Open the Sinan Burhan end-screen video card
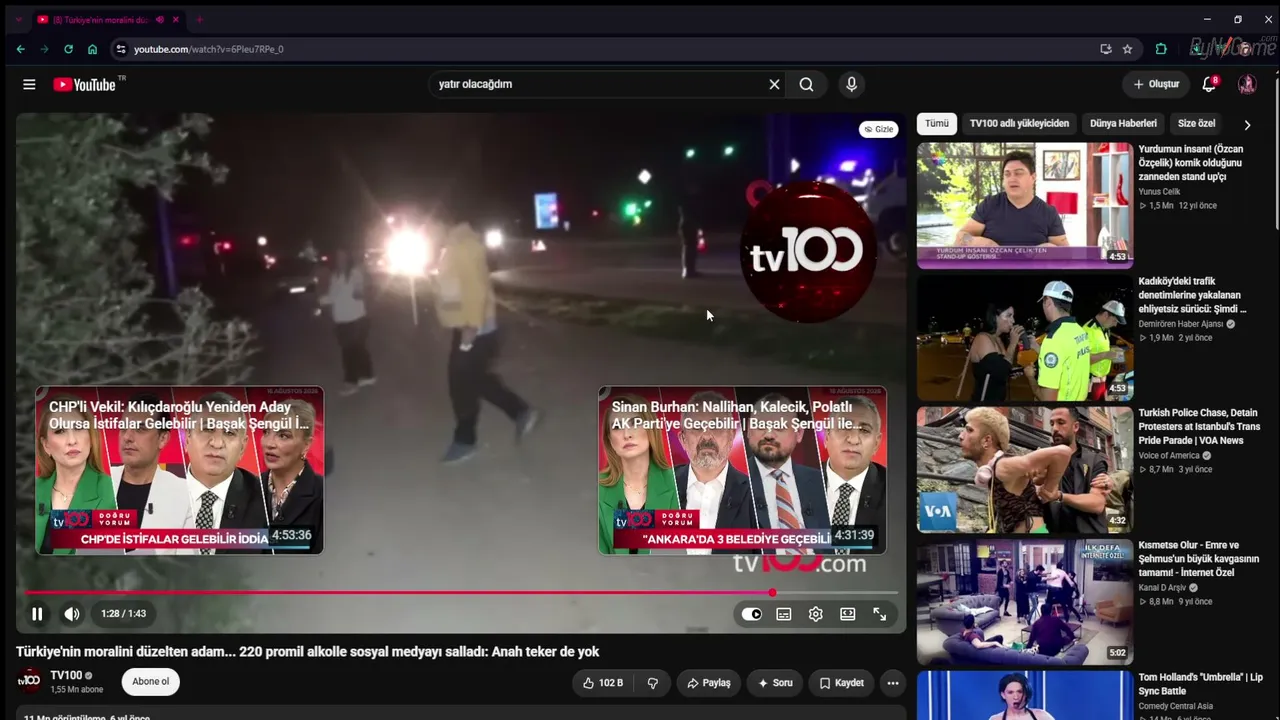The height and width of the screenshot is (720, 1280). [742, 470]
